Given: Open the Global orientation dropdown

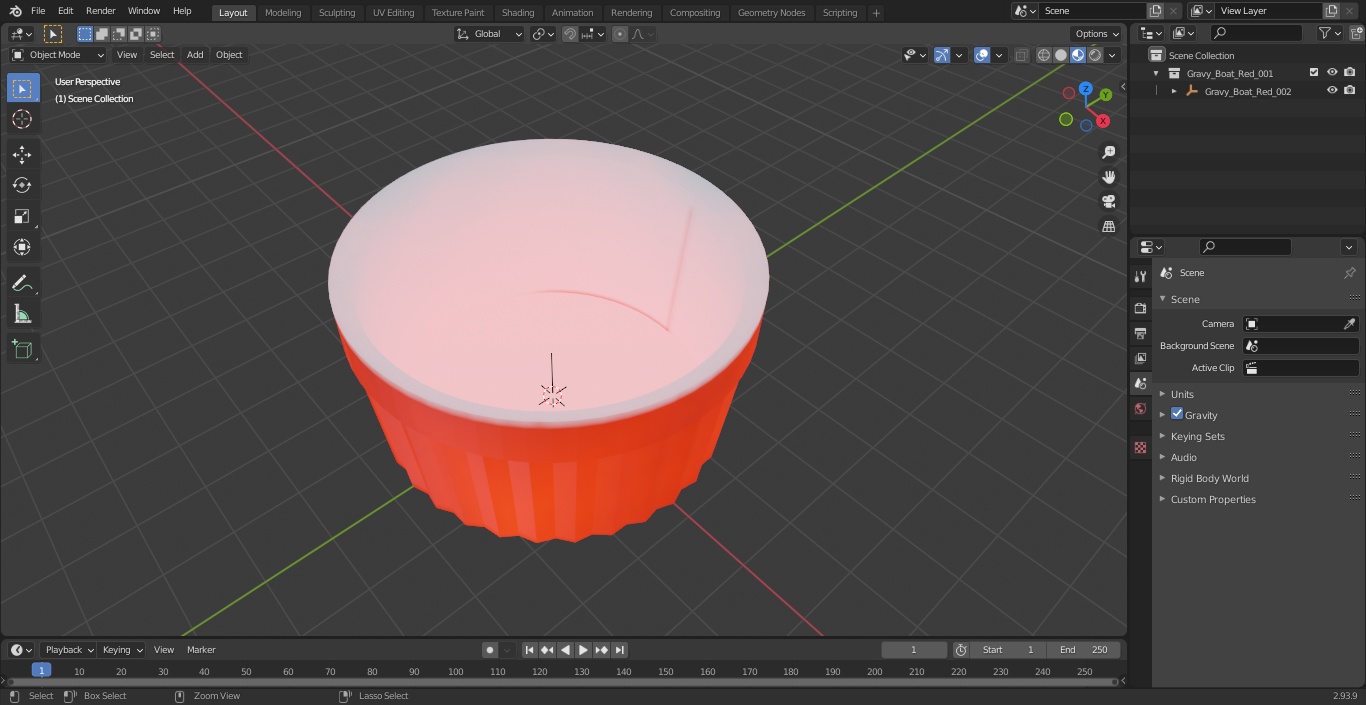Looking at the screenshot, I should click(x=490, y=34).
